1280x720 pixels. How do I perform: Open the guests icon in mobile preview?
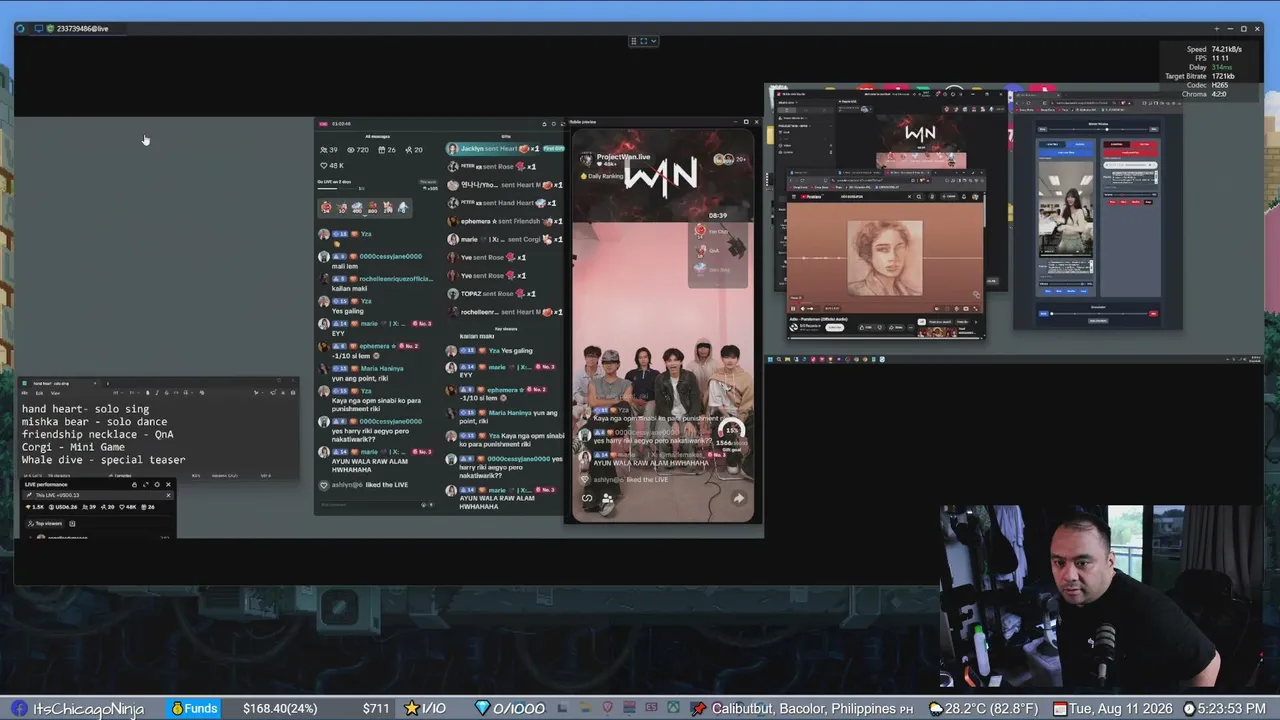point(607,498)
